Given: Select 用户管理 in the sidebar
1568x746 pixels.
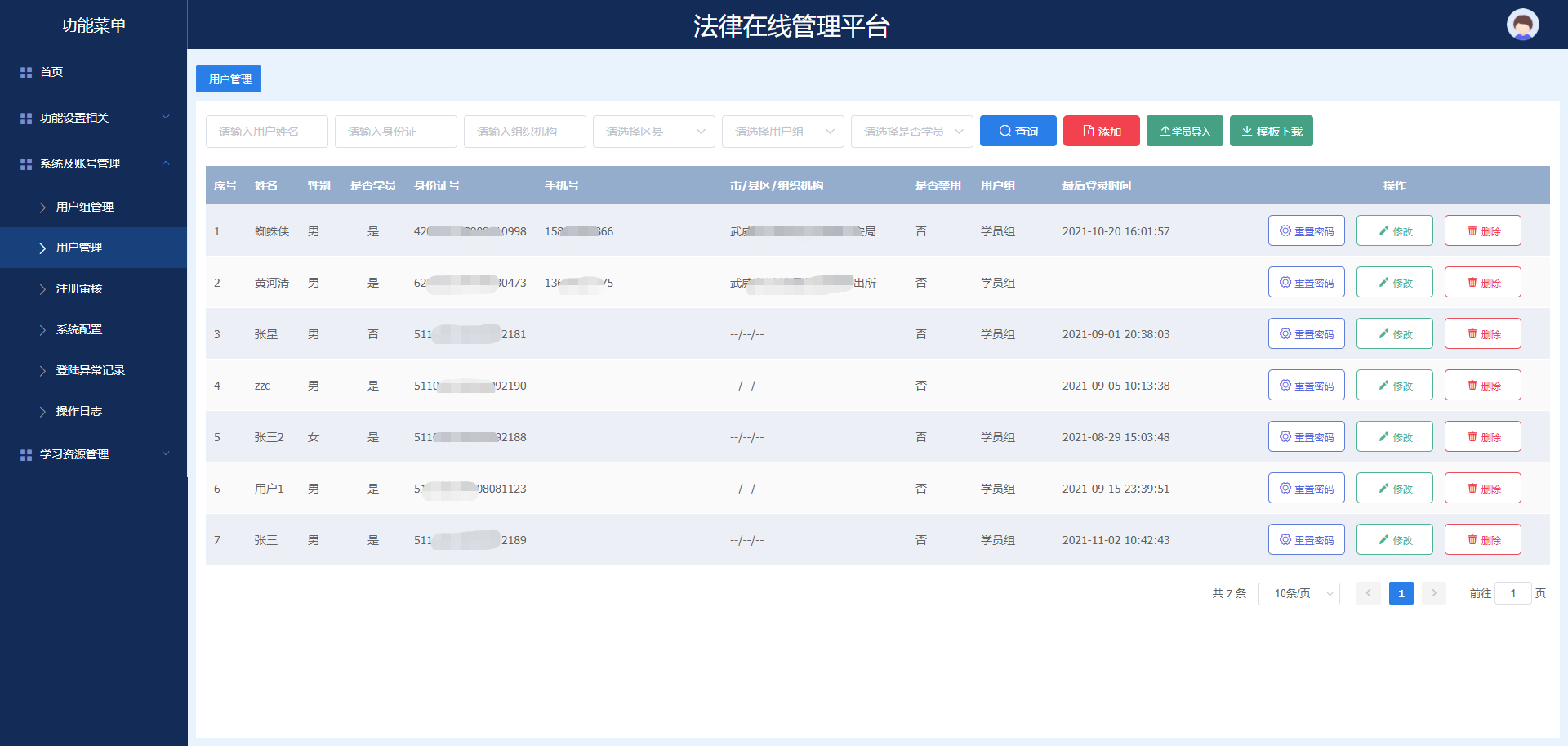Looking at the screenshot, I should (93, 248).
